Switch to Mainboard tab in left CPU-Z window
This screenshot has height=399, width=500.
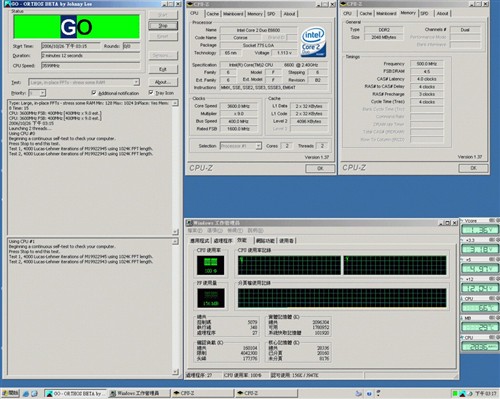(x=233, y=14)
